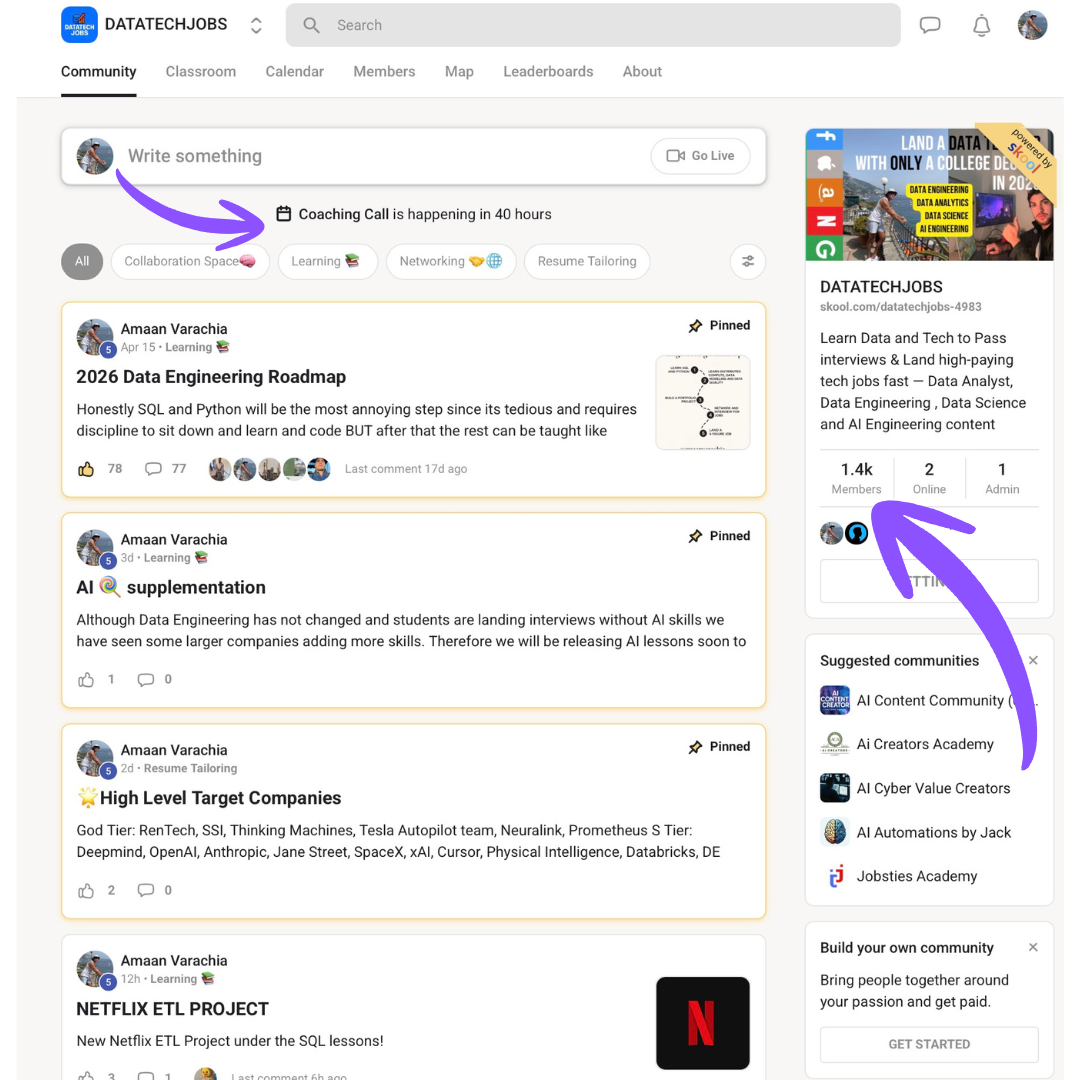This screenshot has width=1080, height=1080.
Task: Open the NETFLIX ETL PROJECT post
Action: (x=172, y=1009)
